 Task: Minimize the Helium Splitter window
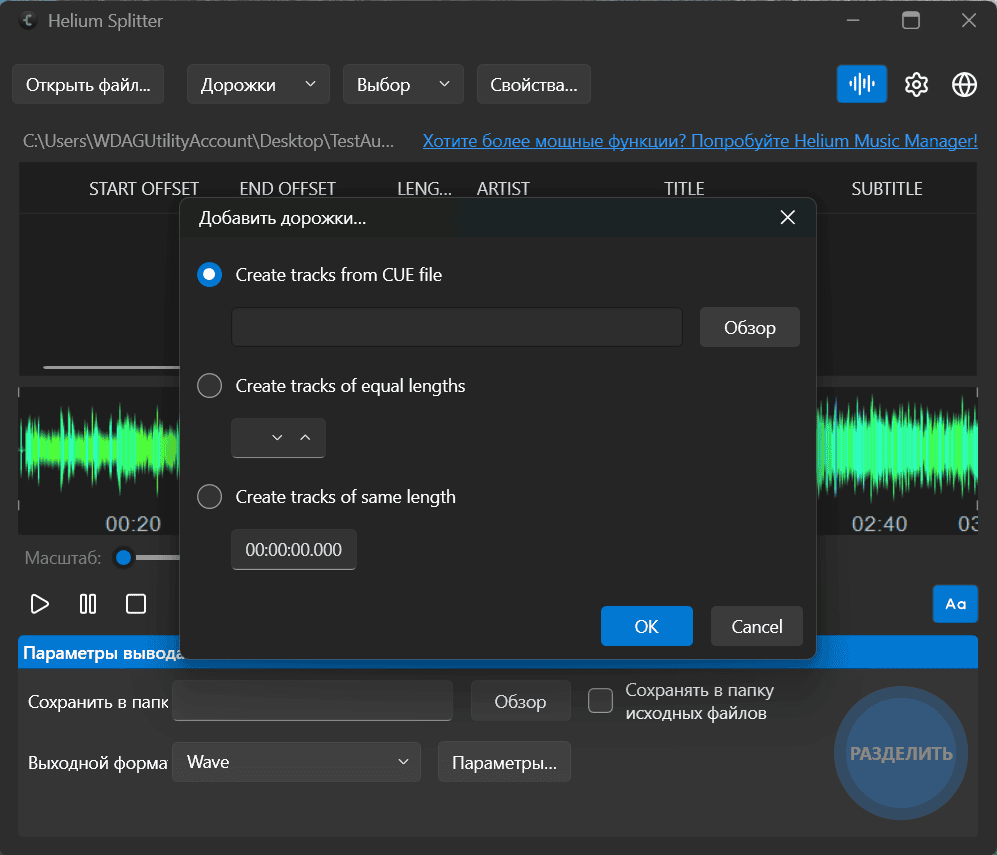pyautogui.click(x=853, y=20)
